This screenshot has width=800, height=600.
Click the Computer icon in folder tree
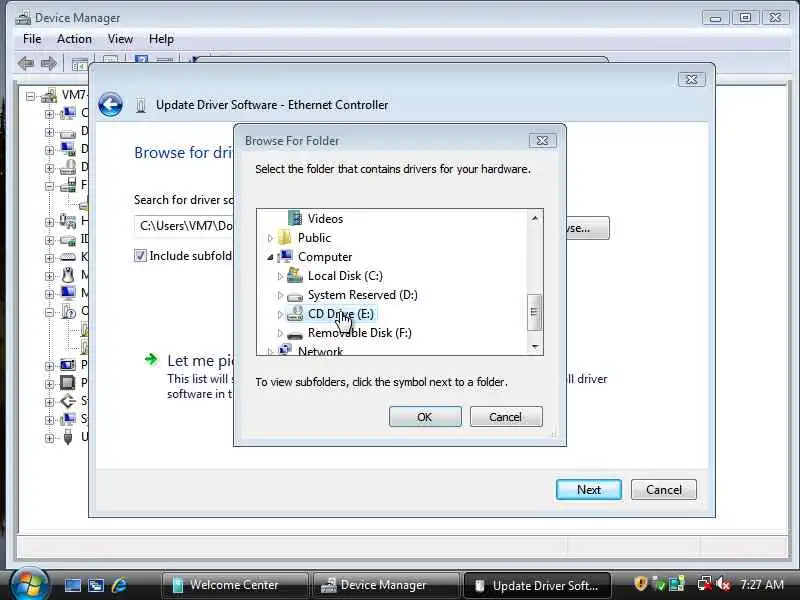(285, 256)
